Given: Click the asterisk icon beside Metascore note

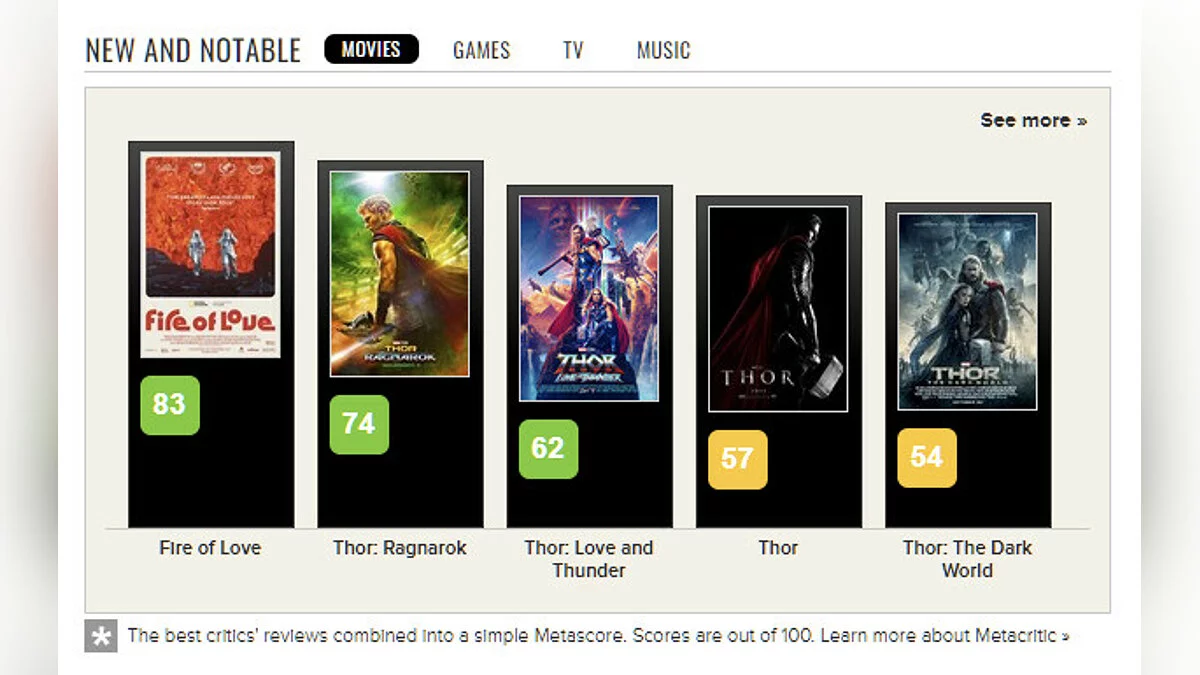Looking at the screenshot, I should tap(101, 636).
